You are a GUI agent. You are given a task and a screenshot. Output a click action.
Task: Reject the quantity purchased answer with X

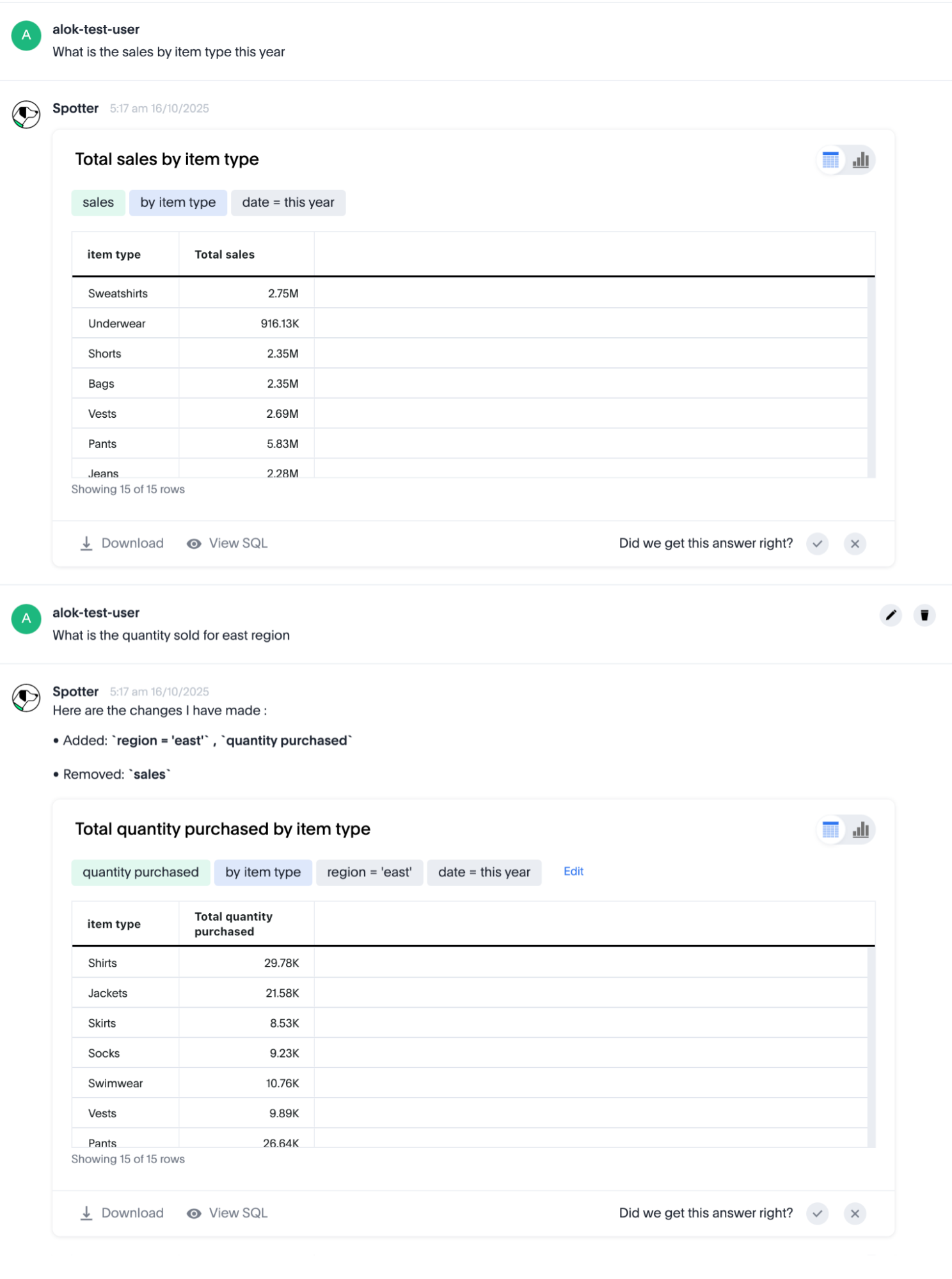point(855,1214)
